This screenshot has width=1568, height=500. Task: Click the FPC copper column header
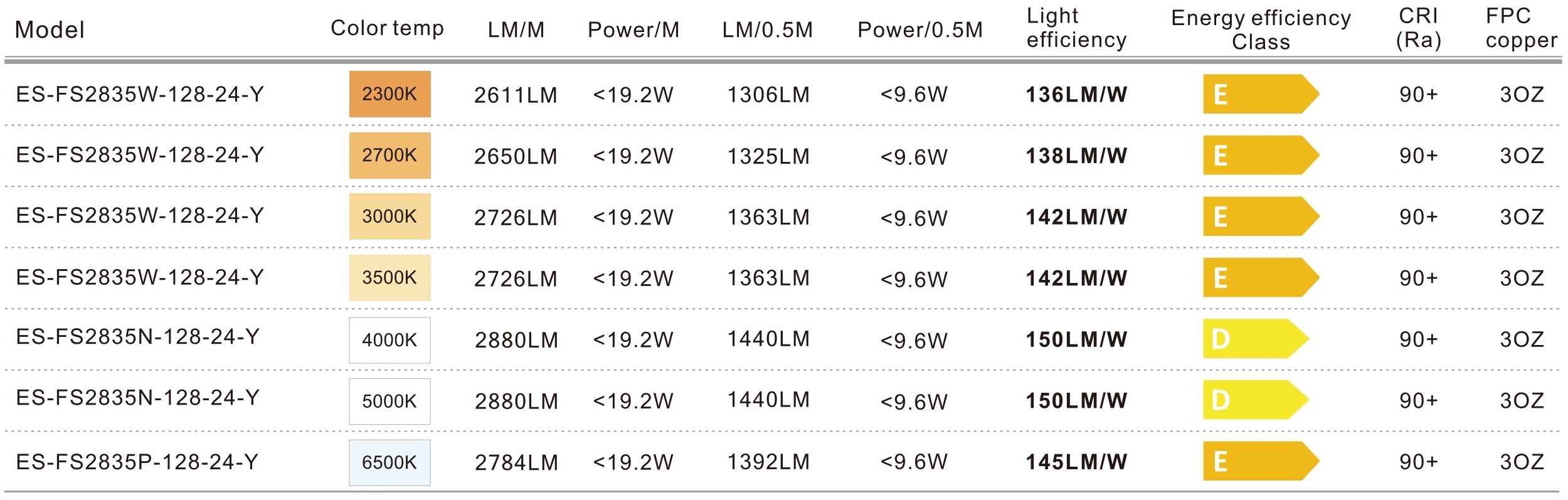tap(1520, 28)
